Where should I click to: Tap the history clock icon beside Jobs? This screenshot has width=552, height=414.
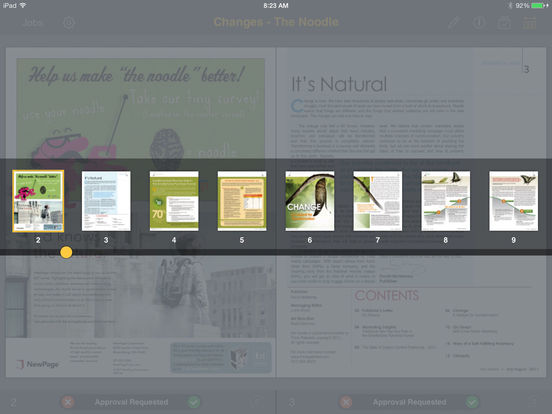click(x=69, y=23)
